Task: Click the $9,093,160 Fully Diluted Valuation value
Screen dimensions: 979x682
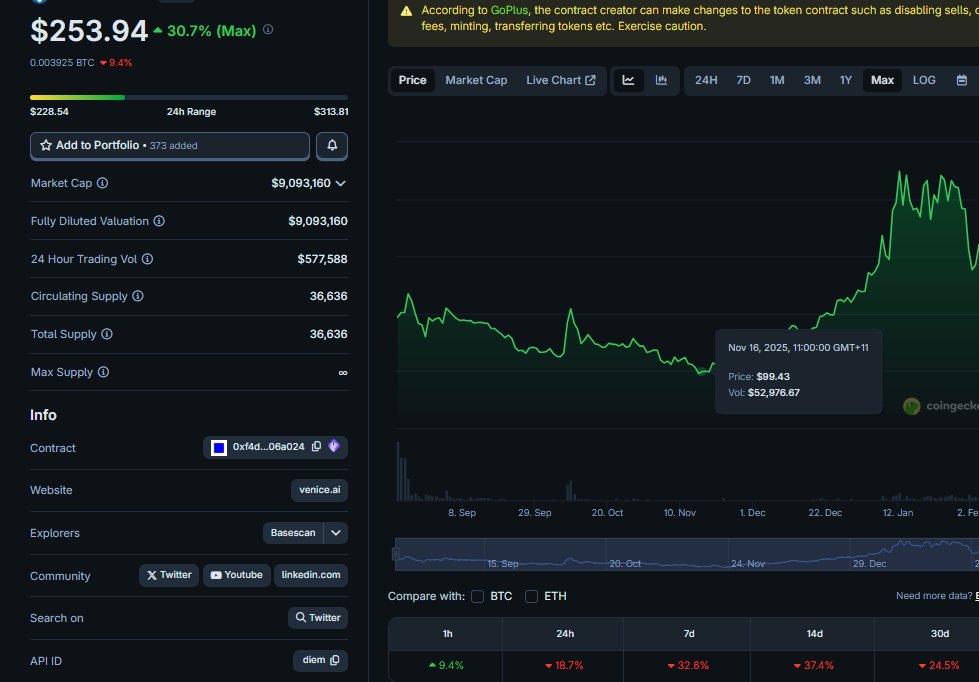Action: (x=318, y=221)
